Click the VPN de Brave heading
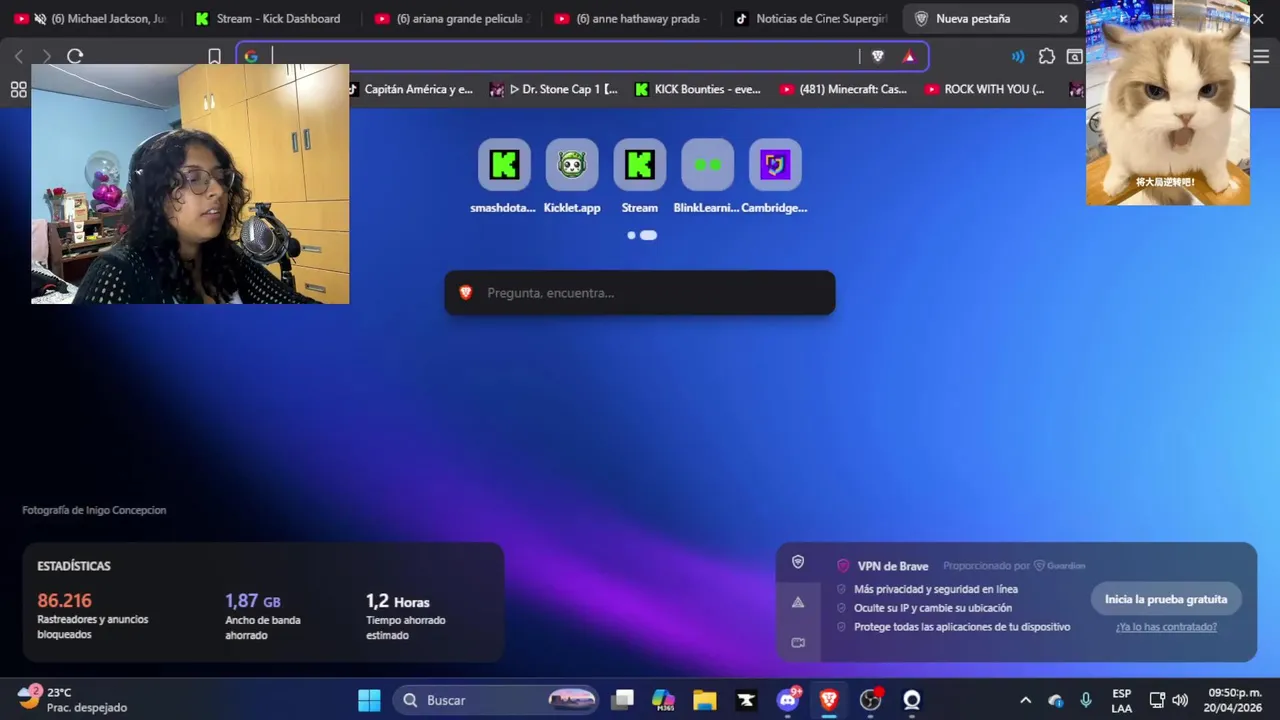The width and height of the screenshot is (1280, 720). (x=892, y=566)
